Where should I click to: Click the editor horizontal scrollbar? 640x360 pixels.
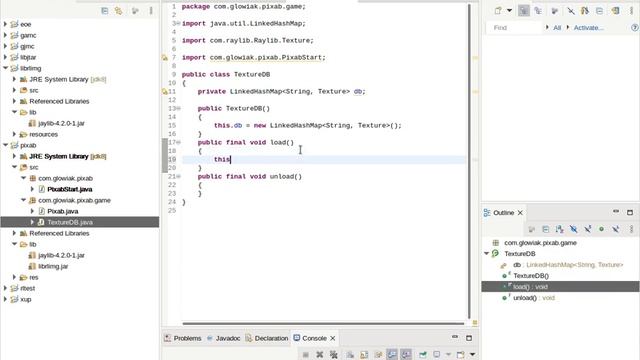click(x=323, y=324)
